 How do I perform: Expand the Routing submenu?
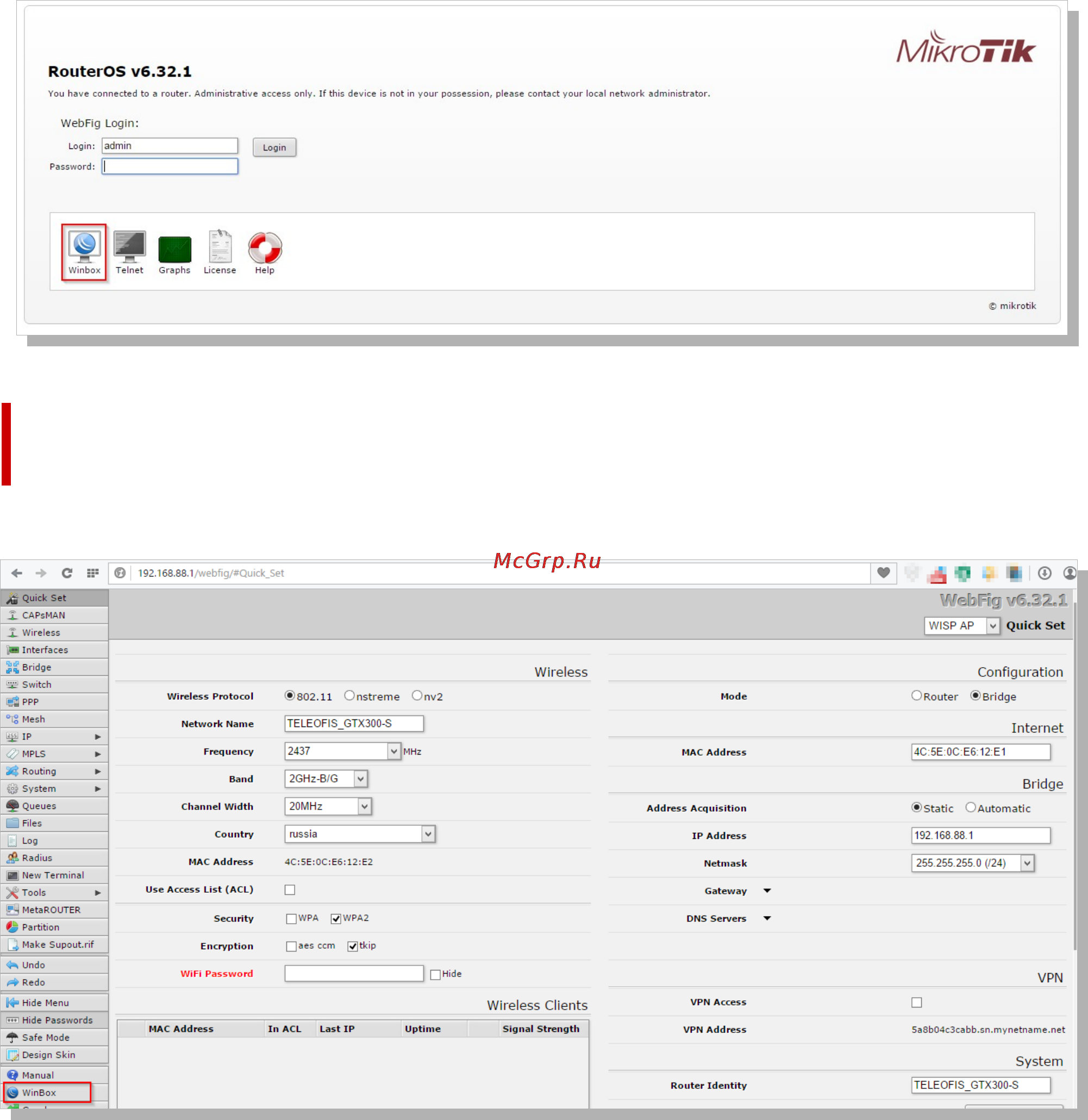tap(54, 771)
